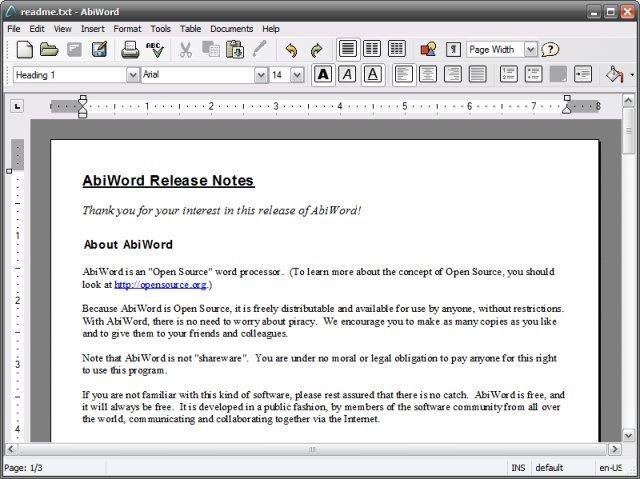Justify the paragraph text
640x479 pixels.
[x=477, y=75]
